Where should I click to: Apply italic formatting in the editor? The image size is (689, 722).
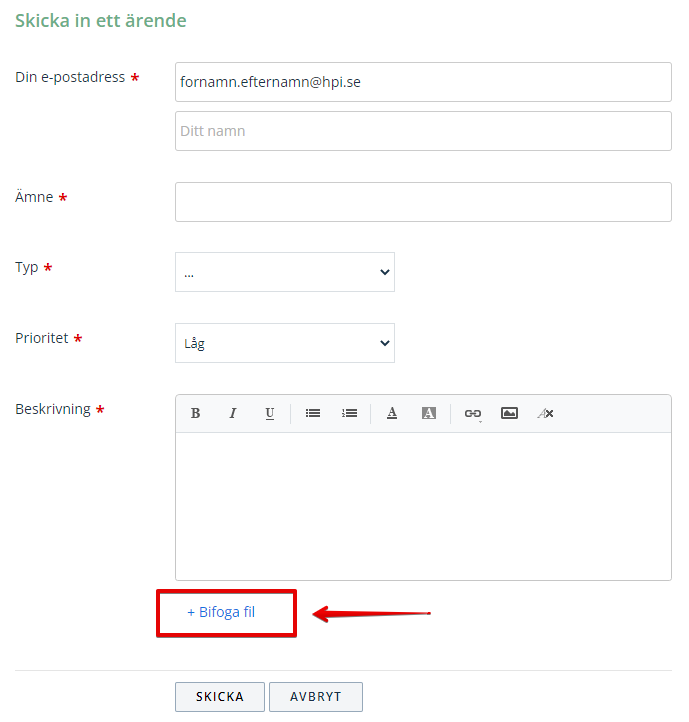(x=233, y=413)
